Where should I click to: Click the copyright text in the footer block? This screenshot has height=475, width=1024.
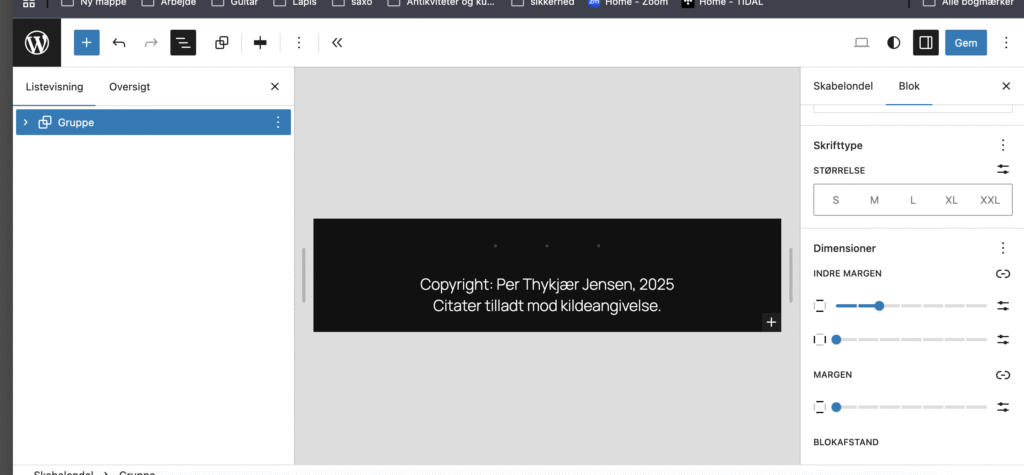[547, 285]
